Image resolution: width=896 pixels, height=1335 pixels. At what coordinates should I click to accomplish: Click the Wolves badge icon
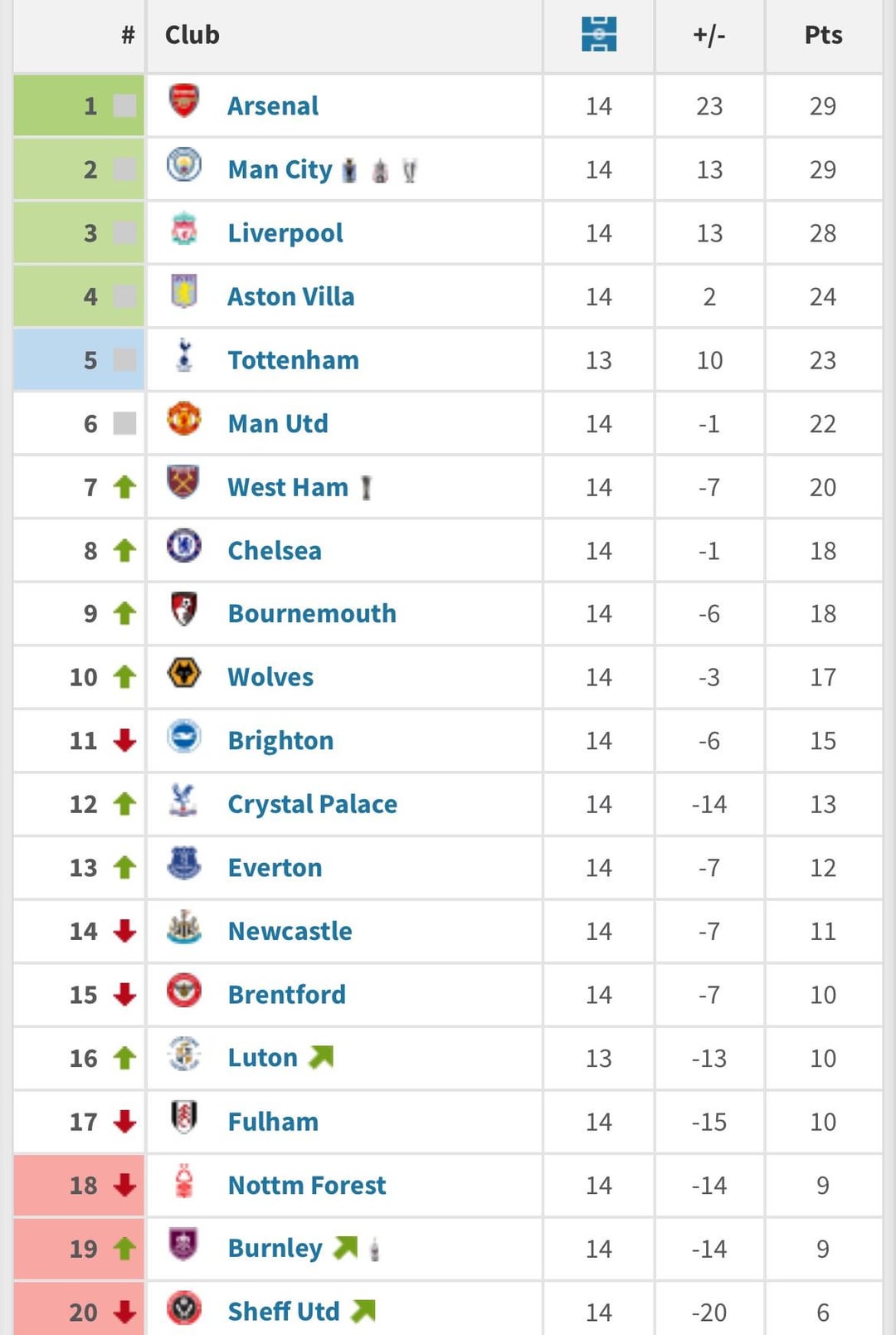point(184,672)
